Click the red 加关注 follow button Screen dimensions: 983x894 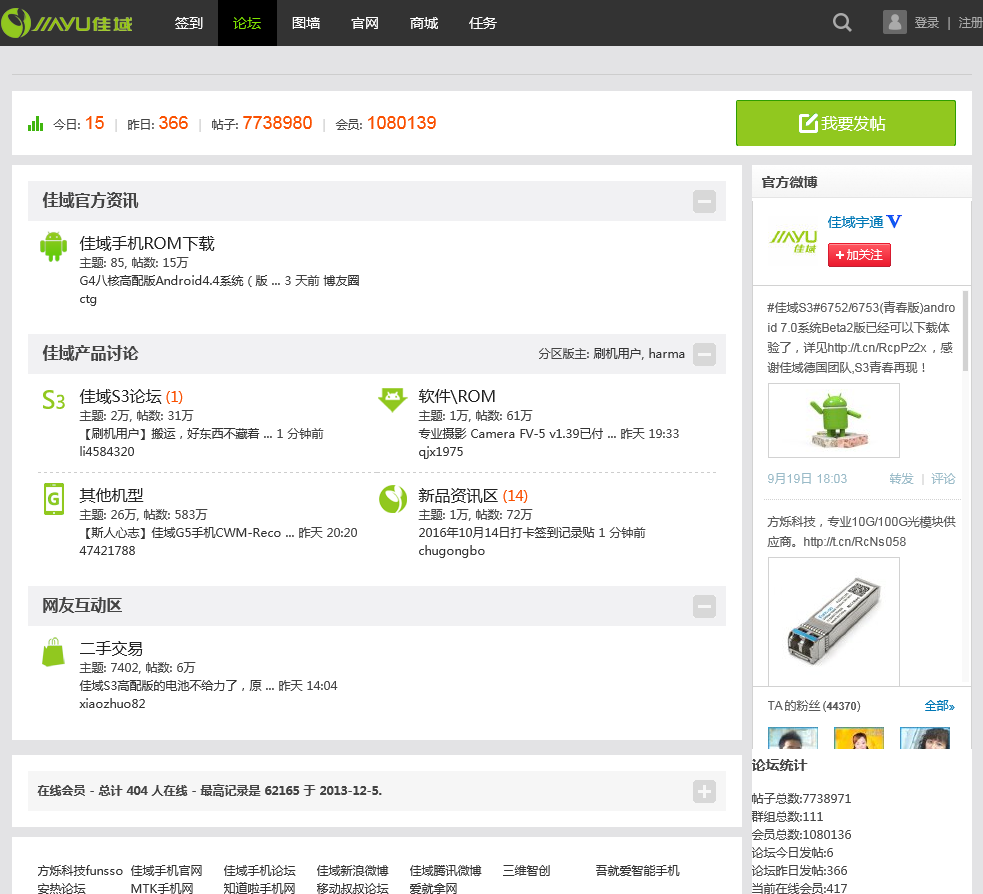(x=859, y=255)
